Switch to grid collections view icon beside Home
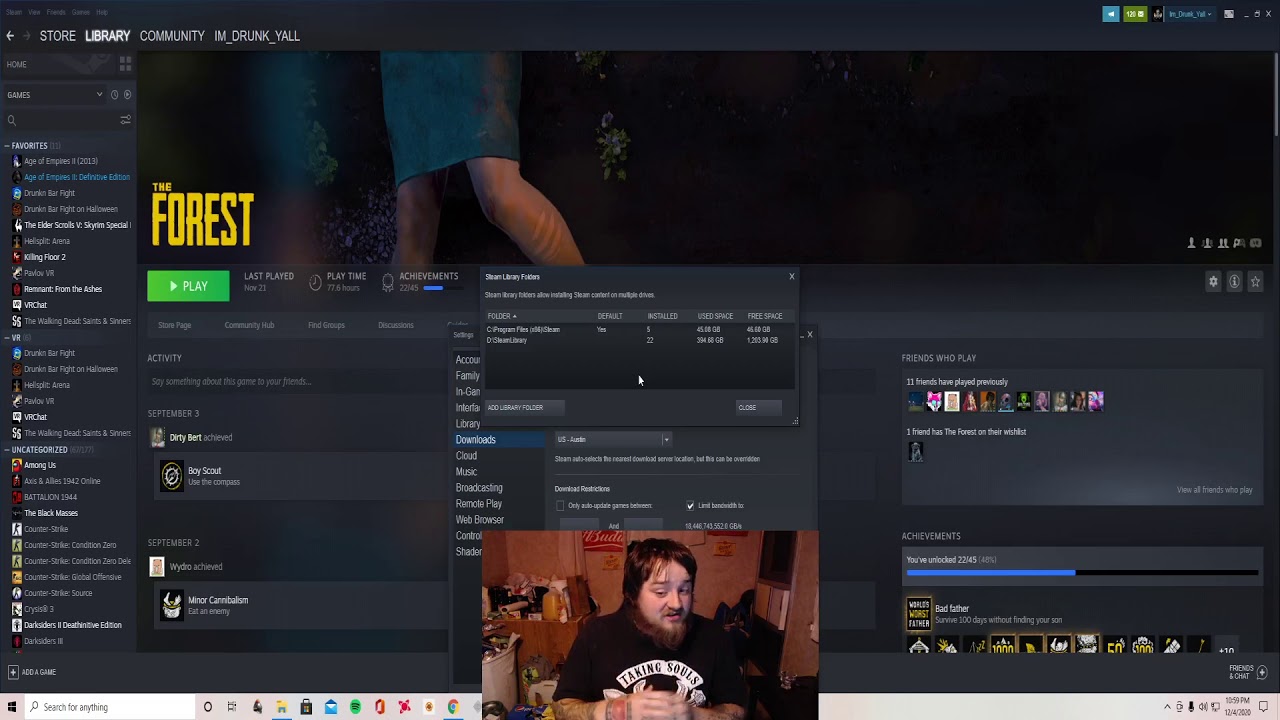The height and width of the screenshot is (720, 1280). [125, 64]
